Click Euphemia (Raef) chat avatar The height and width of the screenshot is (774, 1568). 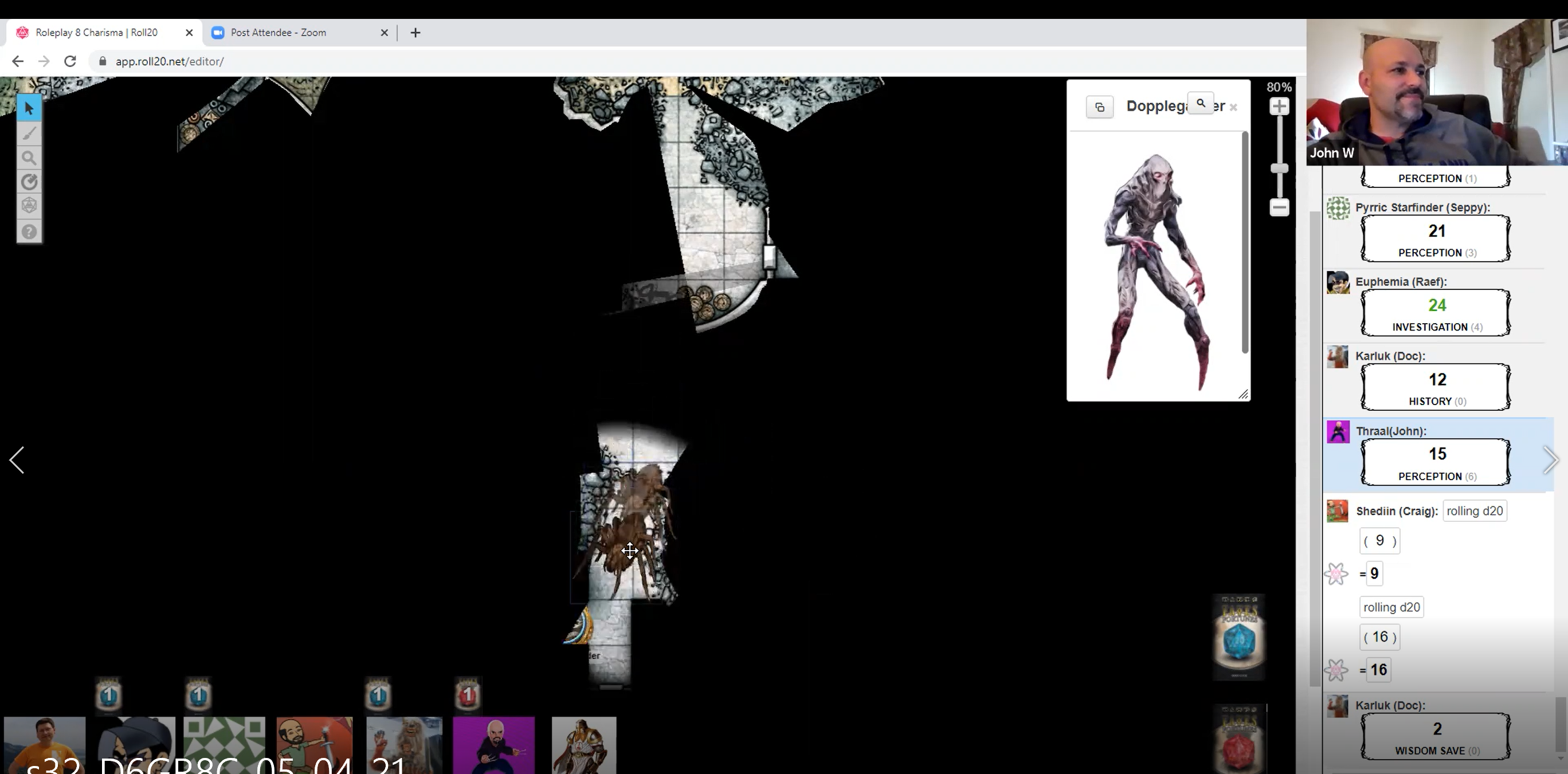1338,282
